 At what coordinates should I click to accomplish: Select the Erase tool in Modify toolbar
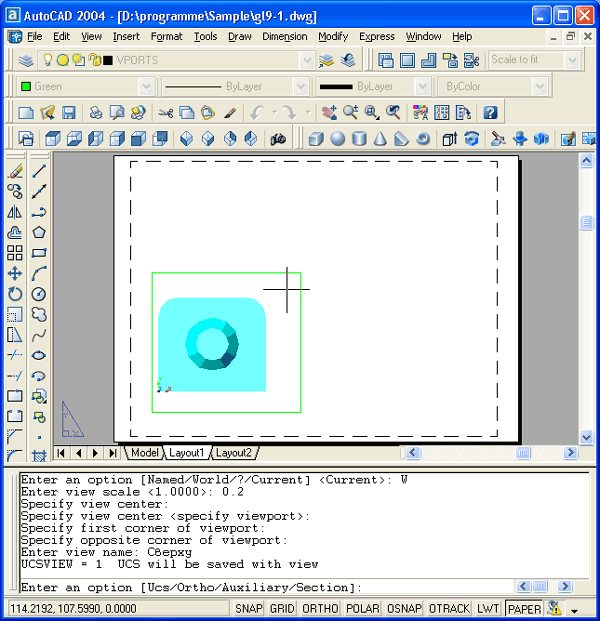coord(15,170)
